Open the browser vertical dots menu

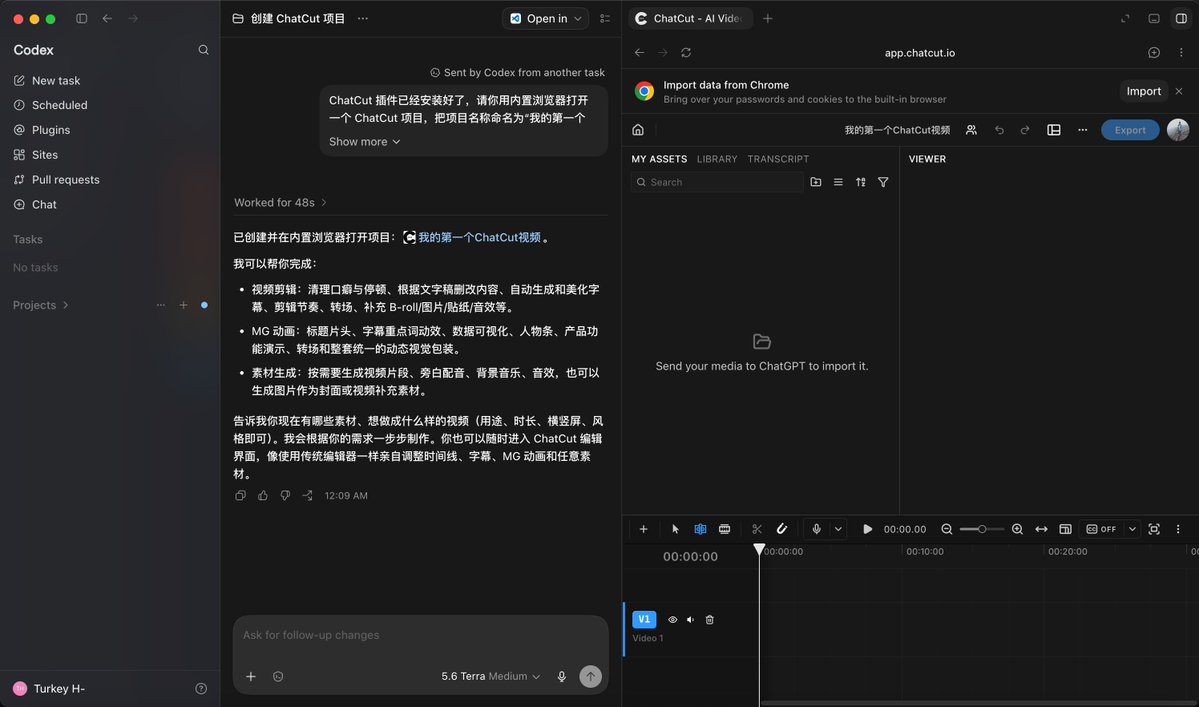point(1181,53)
